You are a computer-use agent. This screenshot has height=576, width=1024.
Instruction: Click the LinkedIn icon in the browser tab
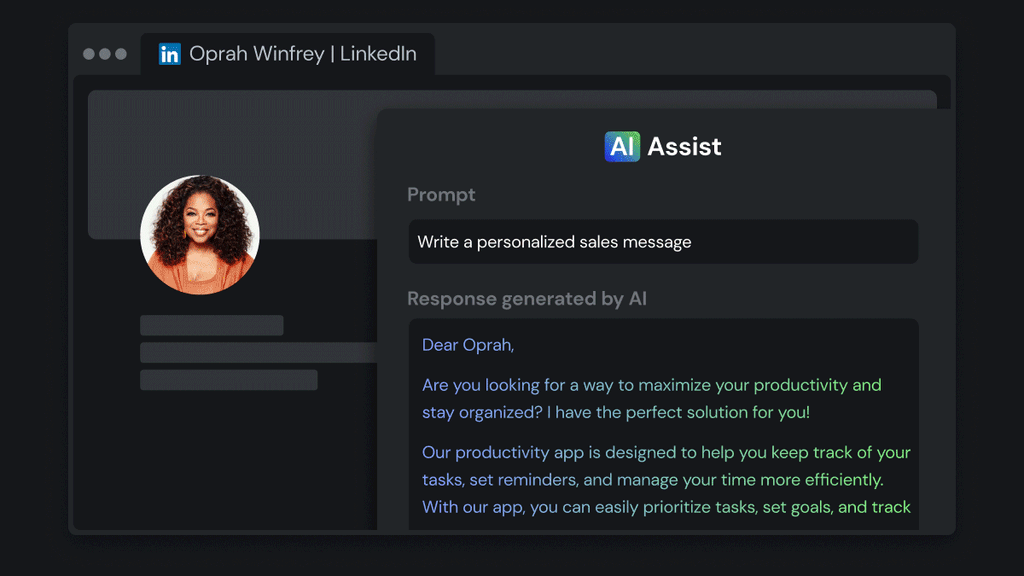coord(170,55)
